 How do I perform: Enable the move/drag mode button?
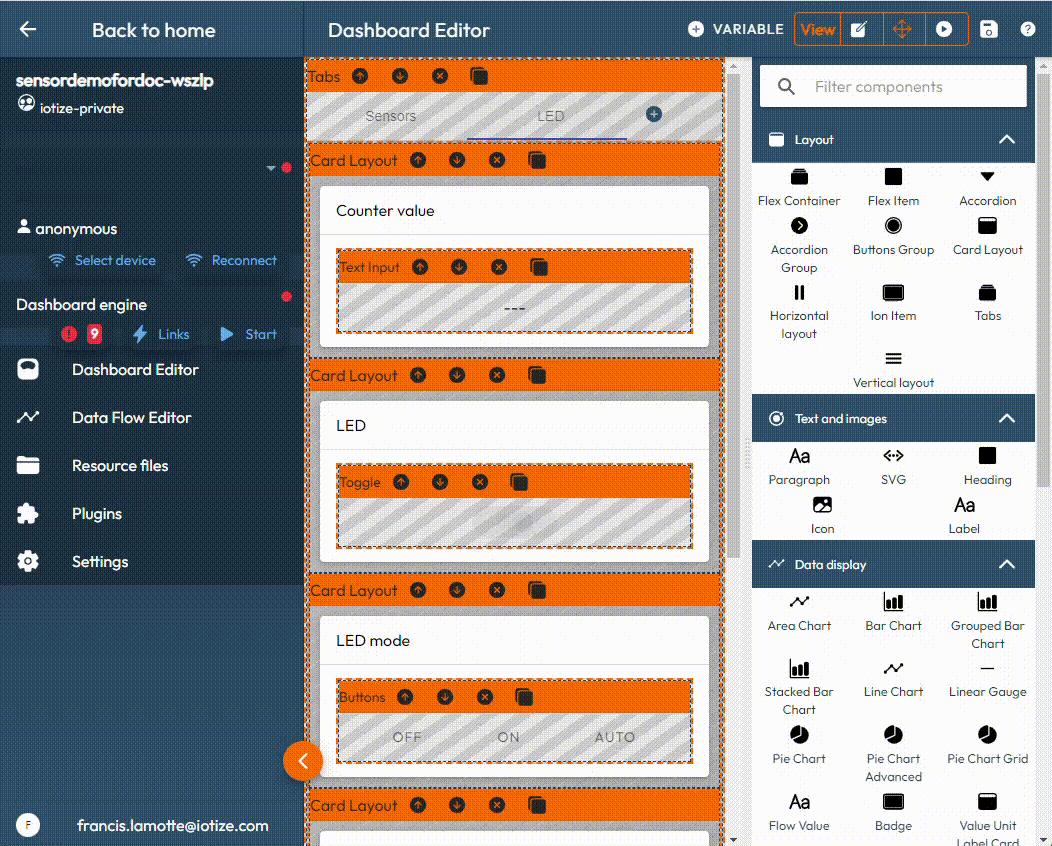(902, 29)
